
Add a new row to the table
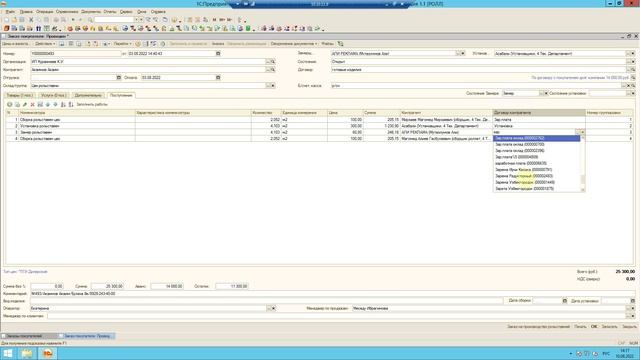tap(10, 104)
